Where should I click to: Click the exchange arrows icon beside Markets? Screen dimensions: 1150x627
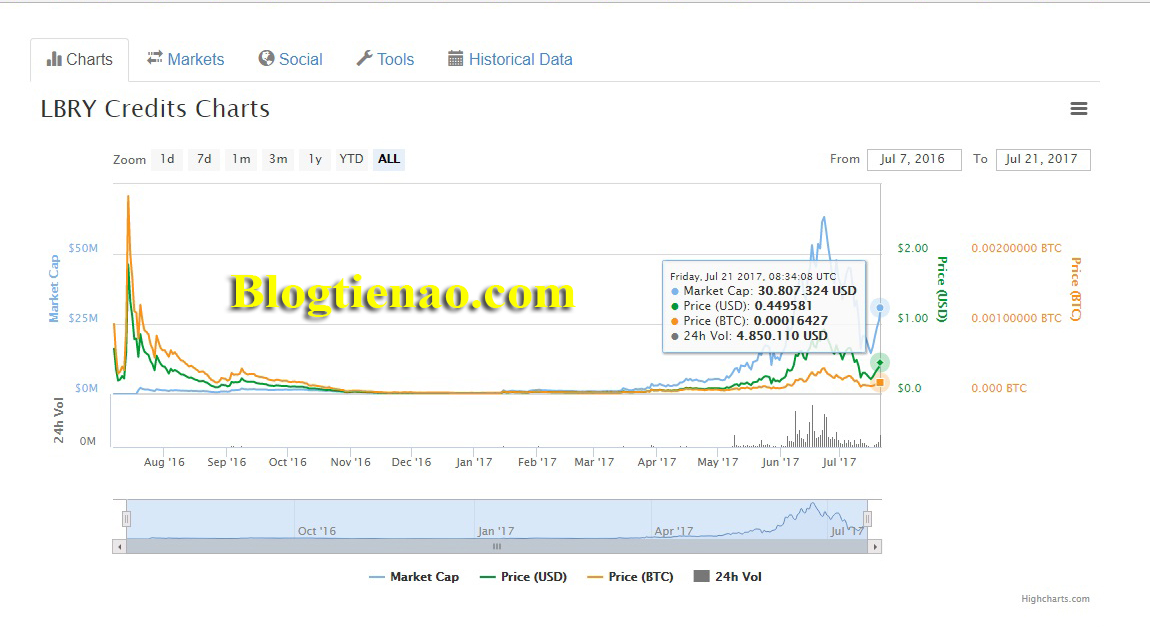point(155,58)
